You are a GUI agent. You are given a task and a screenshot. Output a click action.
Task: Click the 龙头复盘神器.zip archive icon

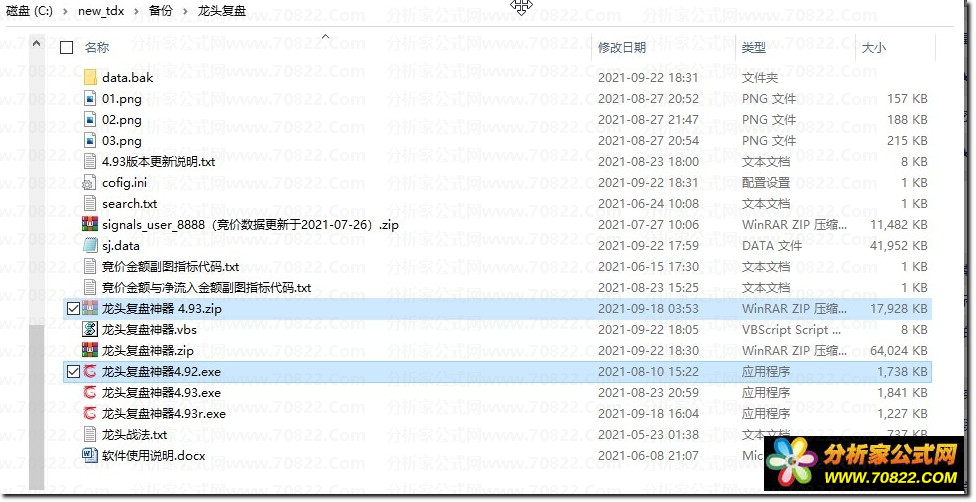coord(90,351)
